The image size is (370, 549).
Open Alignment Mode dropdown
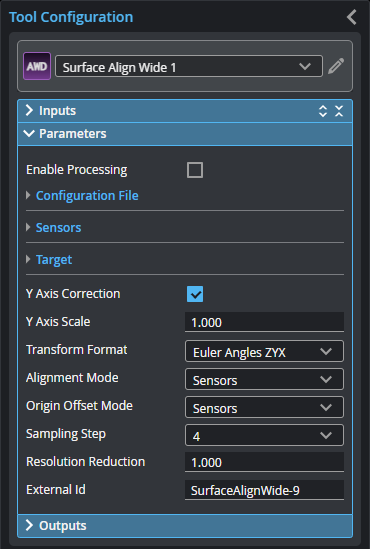pos(264,380)
